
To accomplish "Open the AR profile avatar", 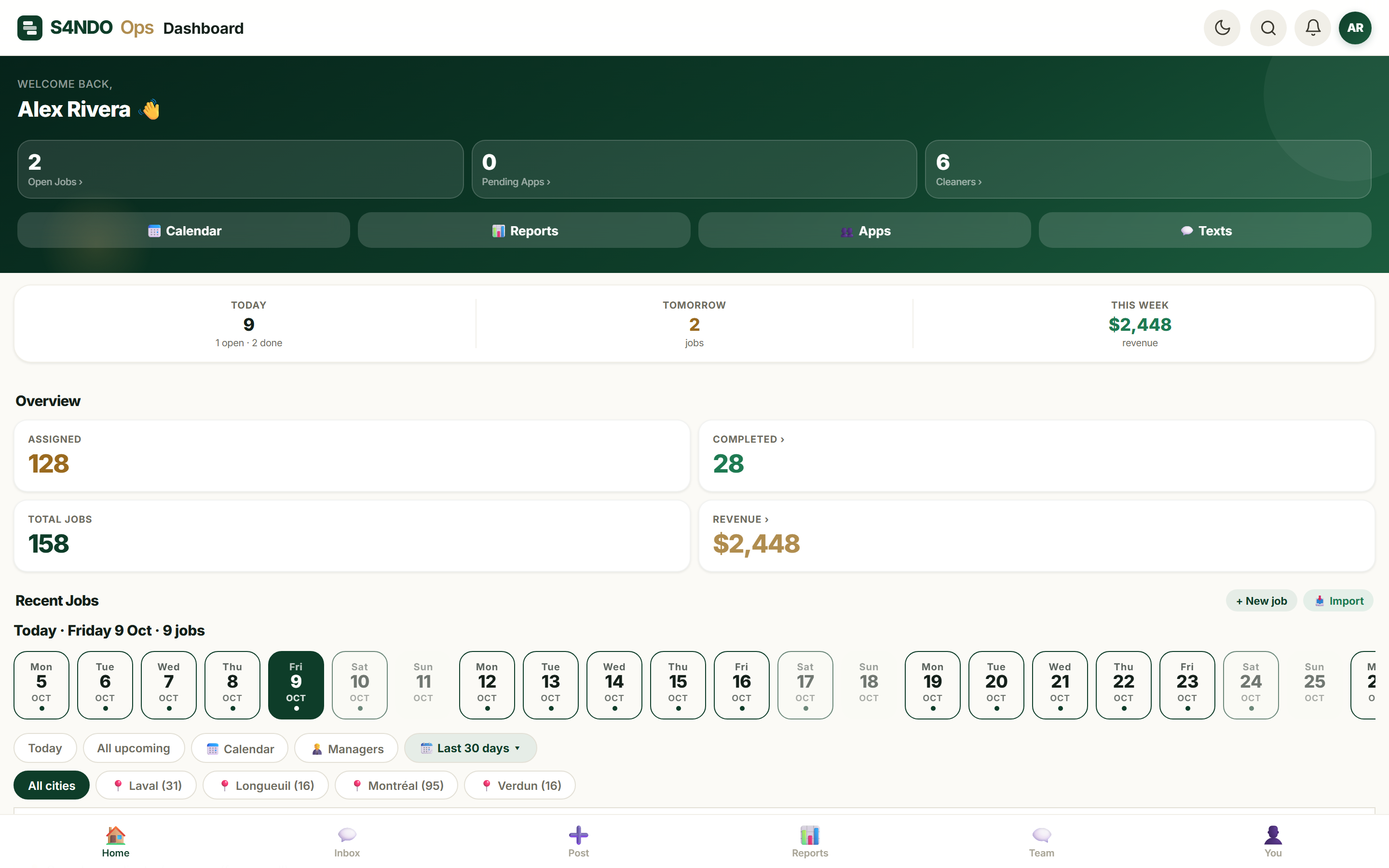I will [1355, 27].
